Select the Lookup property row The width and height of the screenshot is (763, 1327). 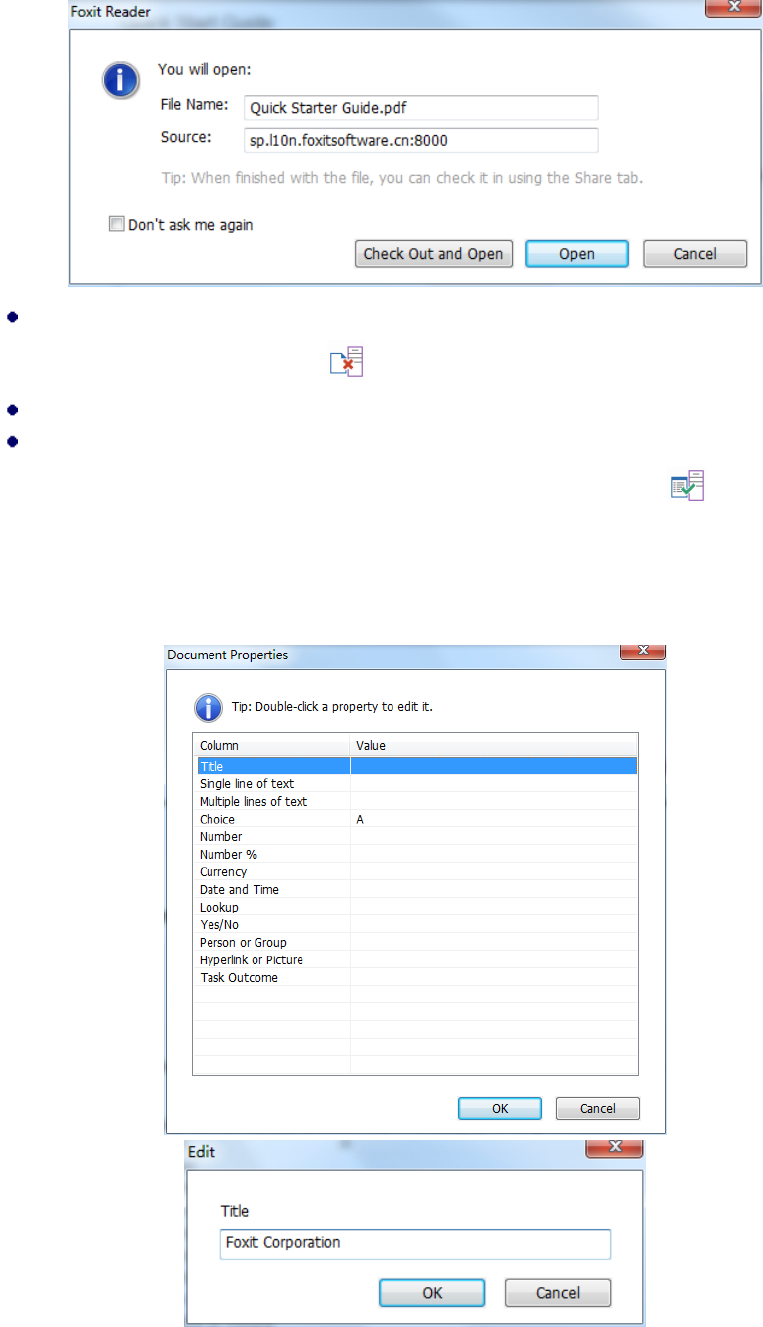coord(416,907)
